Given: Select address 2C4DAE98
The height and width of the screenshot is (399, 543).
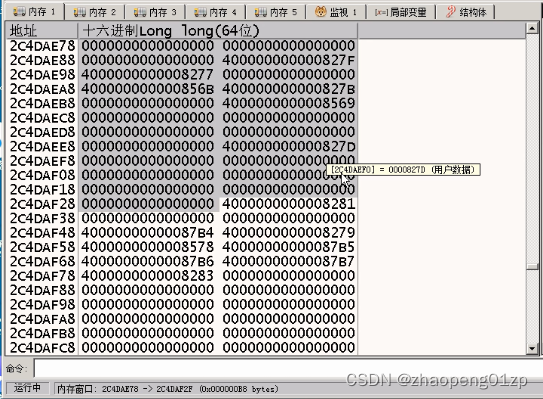Looking at the screenshot, I should (42, 74).
